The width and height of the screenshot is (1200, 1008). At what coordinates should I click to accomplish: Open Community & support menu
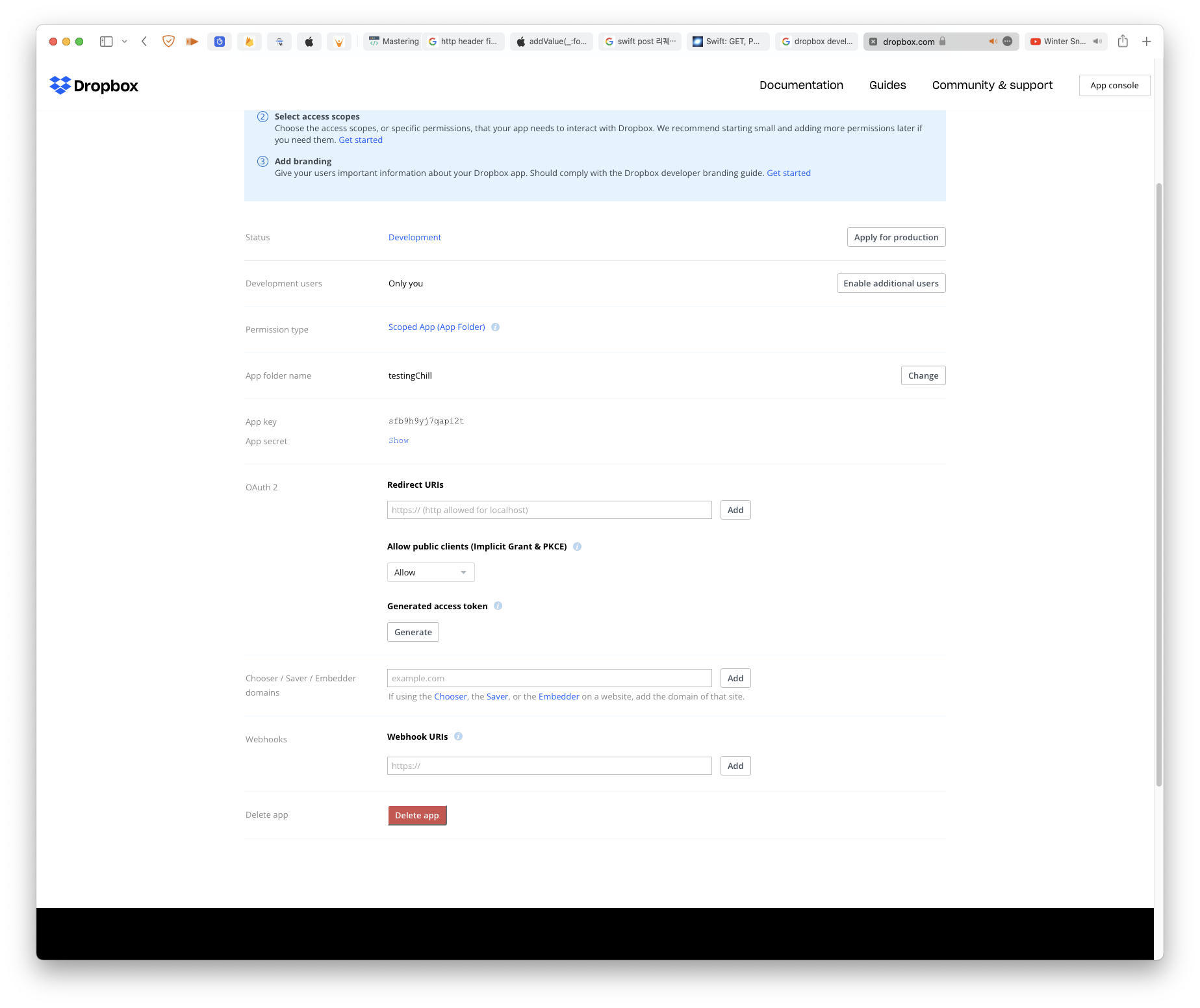click(x=992, y=85)
